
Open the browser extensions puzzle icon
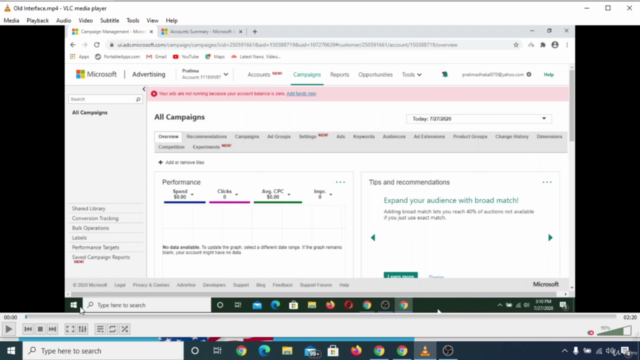tap(543, 45)
